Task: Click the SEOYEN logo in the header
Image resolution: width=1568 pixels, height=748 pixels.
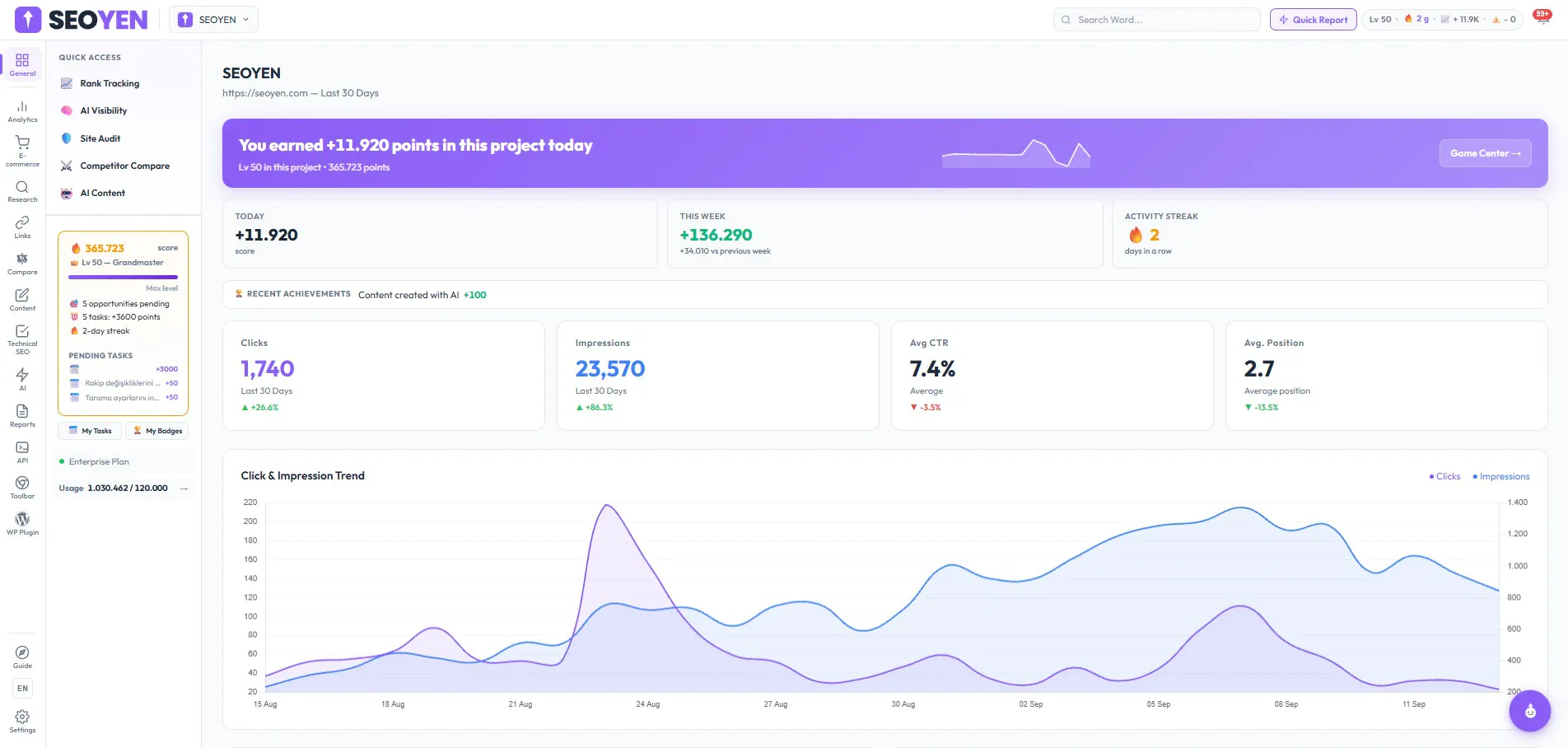Action: (82, 20)
